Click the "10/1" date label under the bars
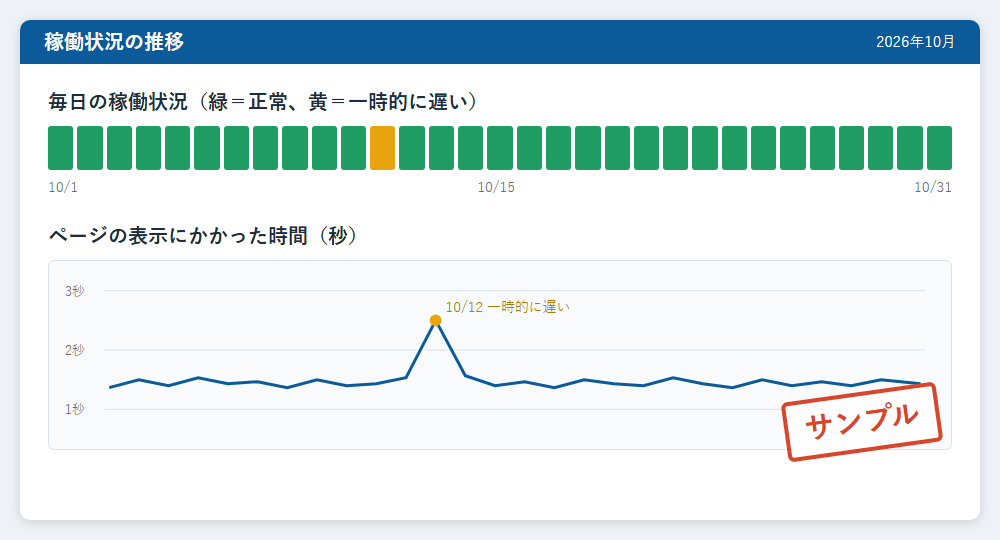 (63, 187)
